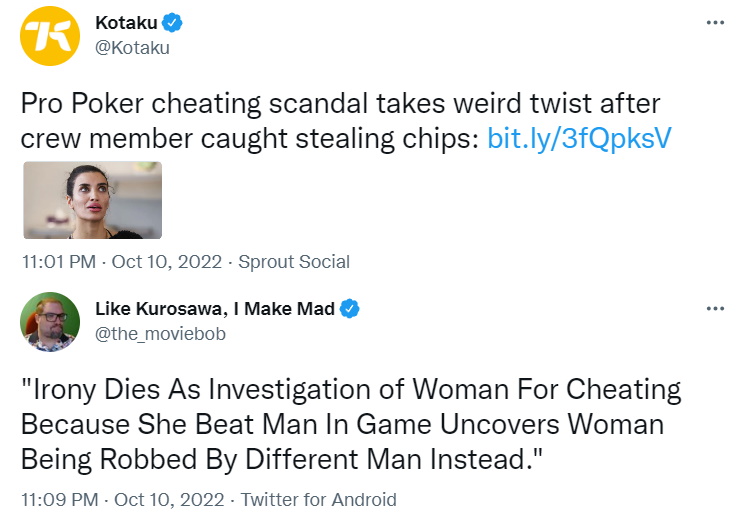Open the bit.ly/3fQpksV link
Viewport: 742px width, 529px height.
point(577,138)
